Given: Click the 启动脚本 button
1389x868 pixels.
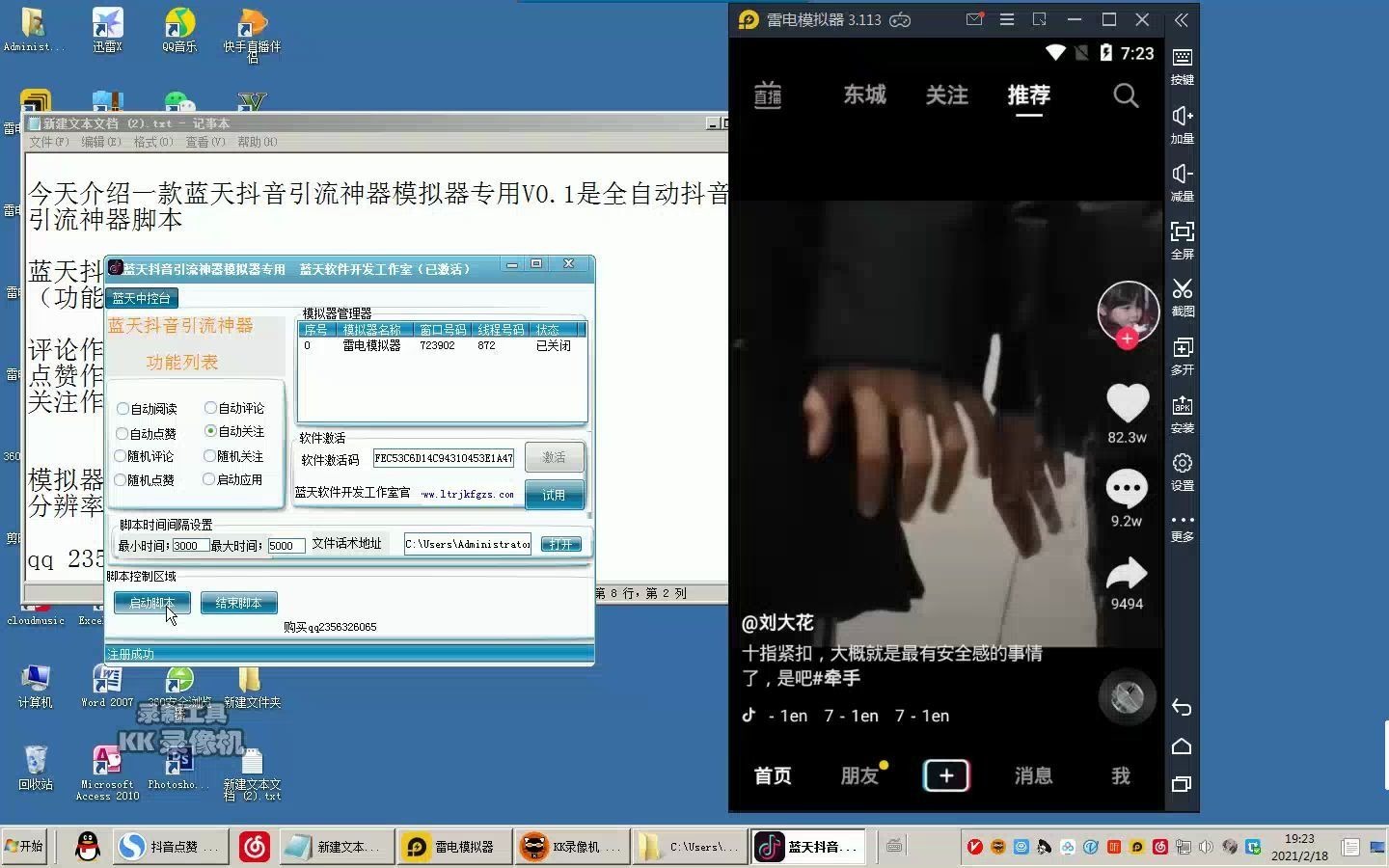Looking at the screenshot, I should 151,603.
